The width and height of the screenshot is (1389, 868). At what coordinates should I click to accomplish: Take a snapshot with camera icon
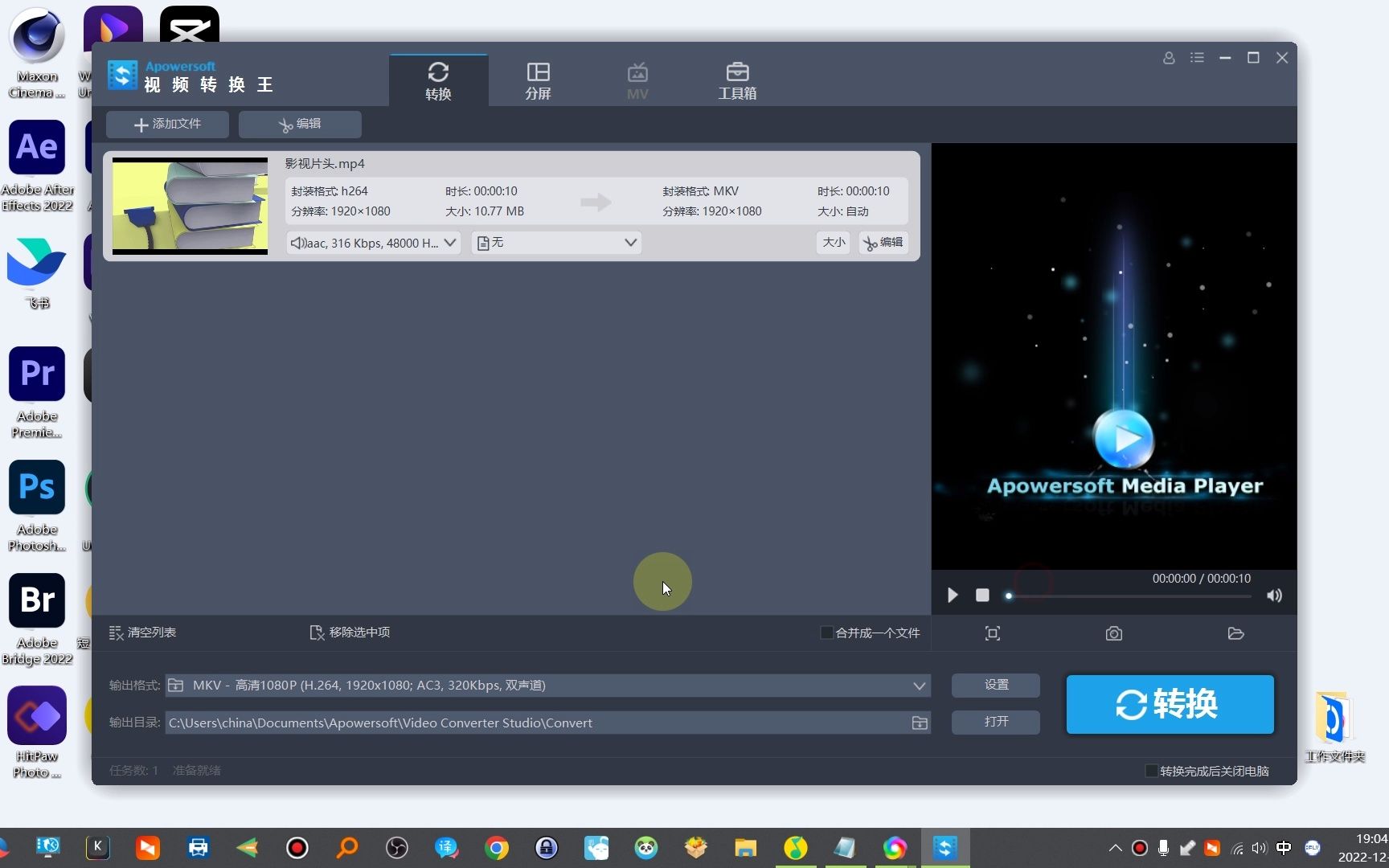point(1114,633)
